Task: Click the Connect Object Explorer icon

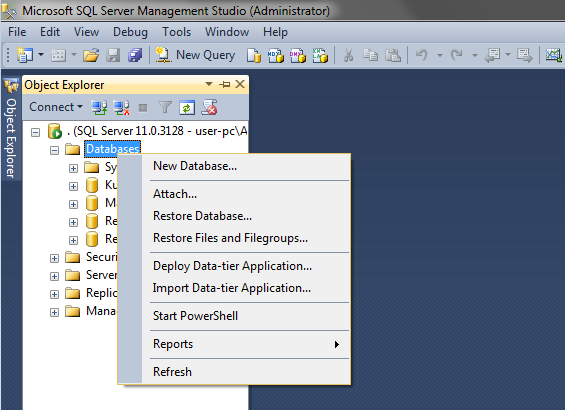Action: (x=99, y=107)
